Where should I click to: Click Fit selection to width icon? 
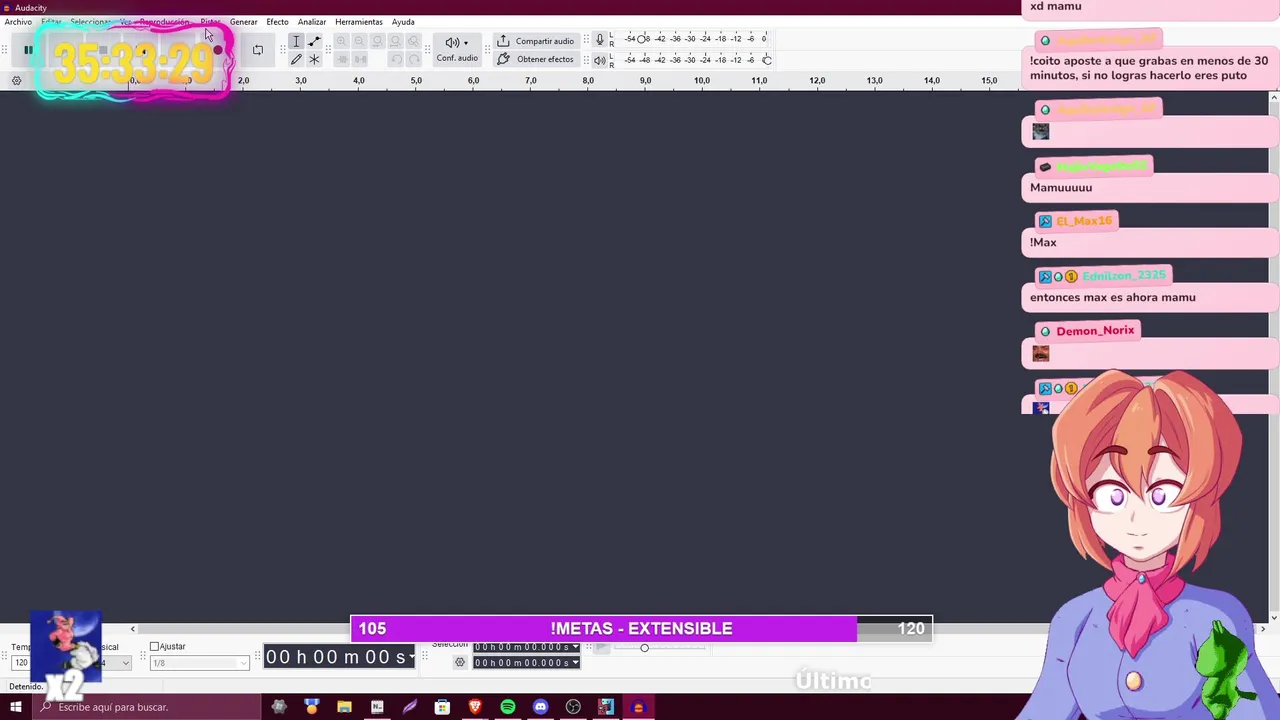coord(377,41)
